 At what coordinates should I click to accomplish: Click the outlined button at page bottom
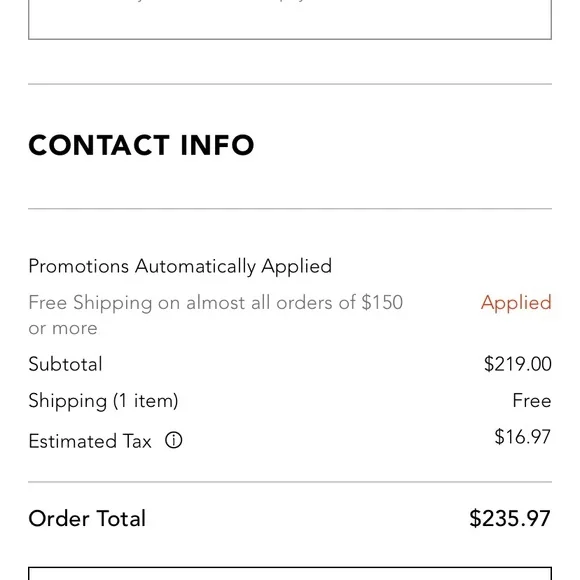pyautogui.click(x=290, y=573)
